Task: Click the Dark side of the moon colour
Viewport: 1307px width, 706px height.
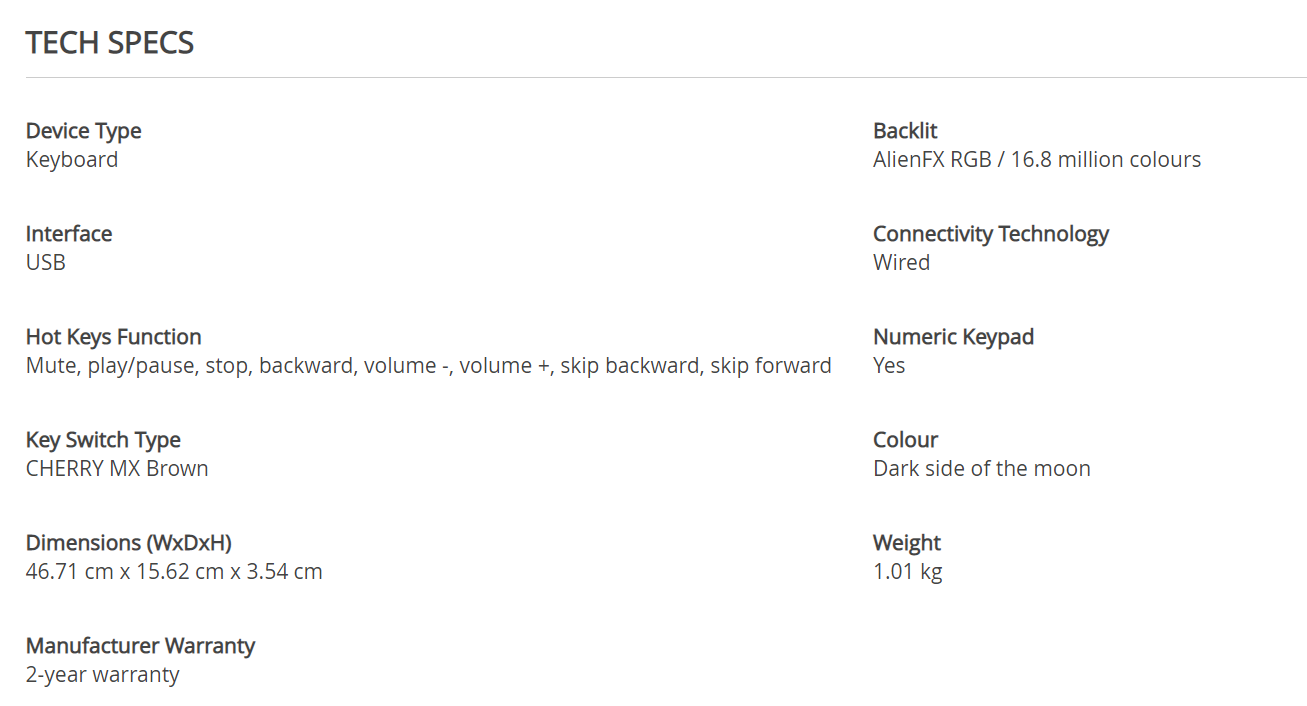Action: (981, 468)
